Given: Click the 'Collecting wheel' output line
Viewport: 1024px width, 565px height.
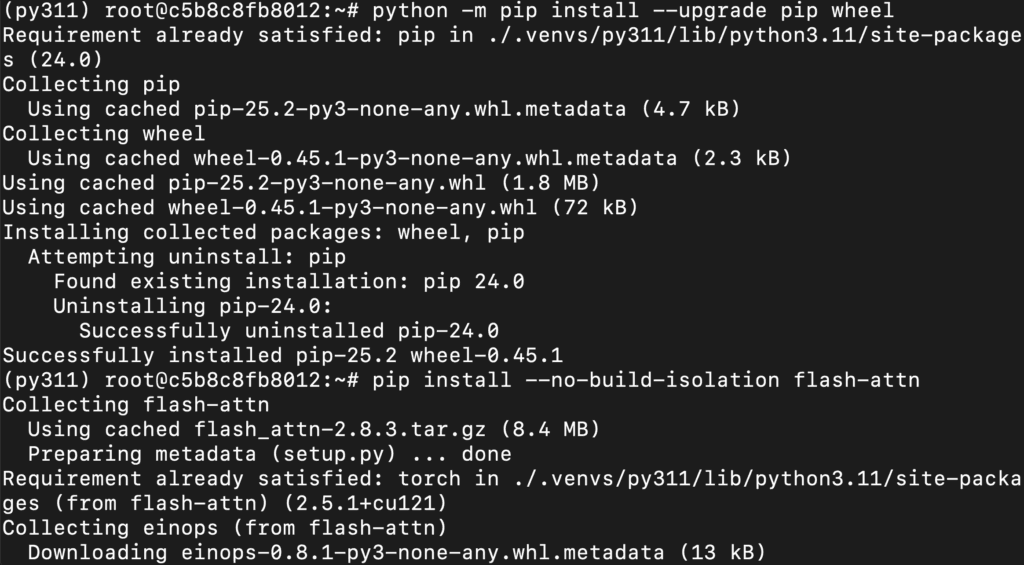Looking at the screenshot, I should point(104,134).
